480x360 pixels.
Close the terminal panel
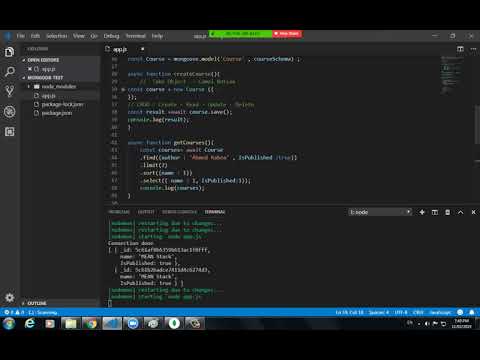pos(473,212)
